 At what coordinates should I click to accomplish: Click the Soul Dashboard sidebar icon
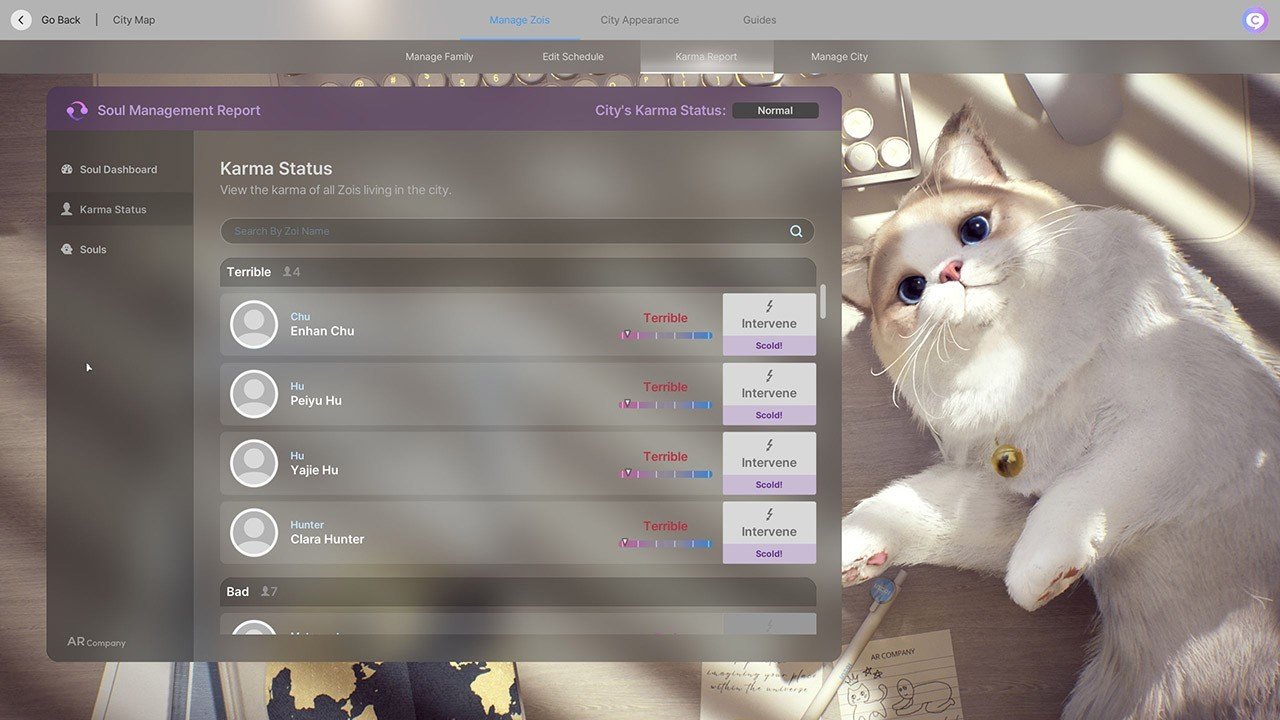click(x=67, y=170)
